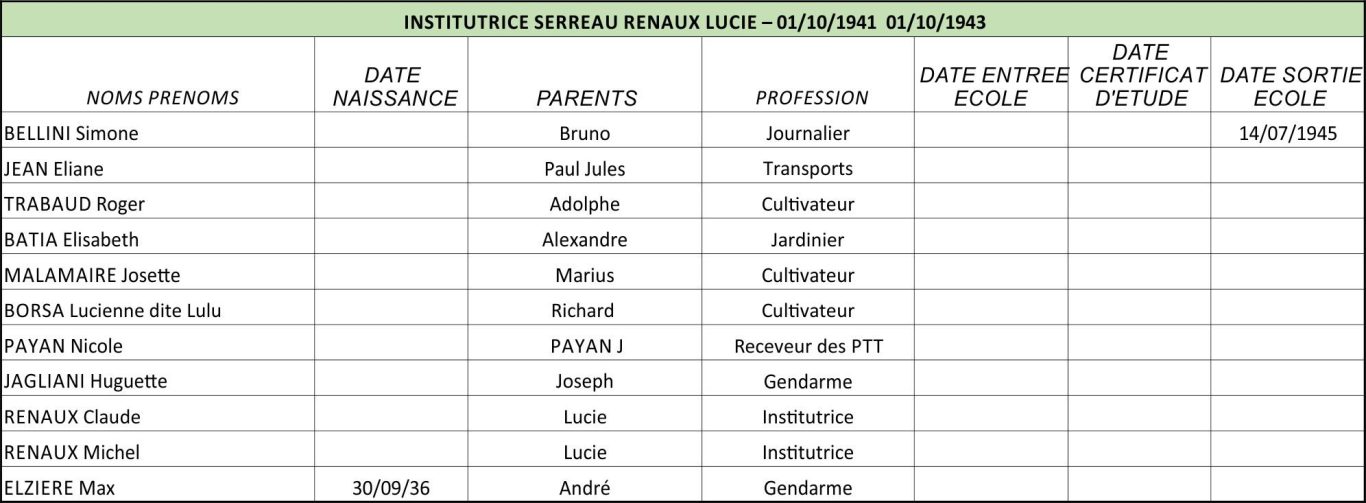Select the DATE CERTIFICAT D'ETUDE header
1366x503 pixels.
pos(1140,75)
